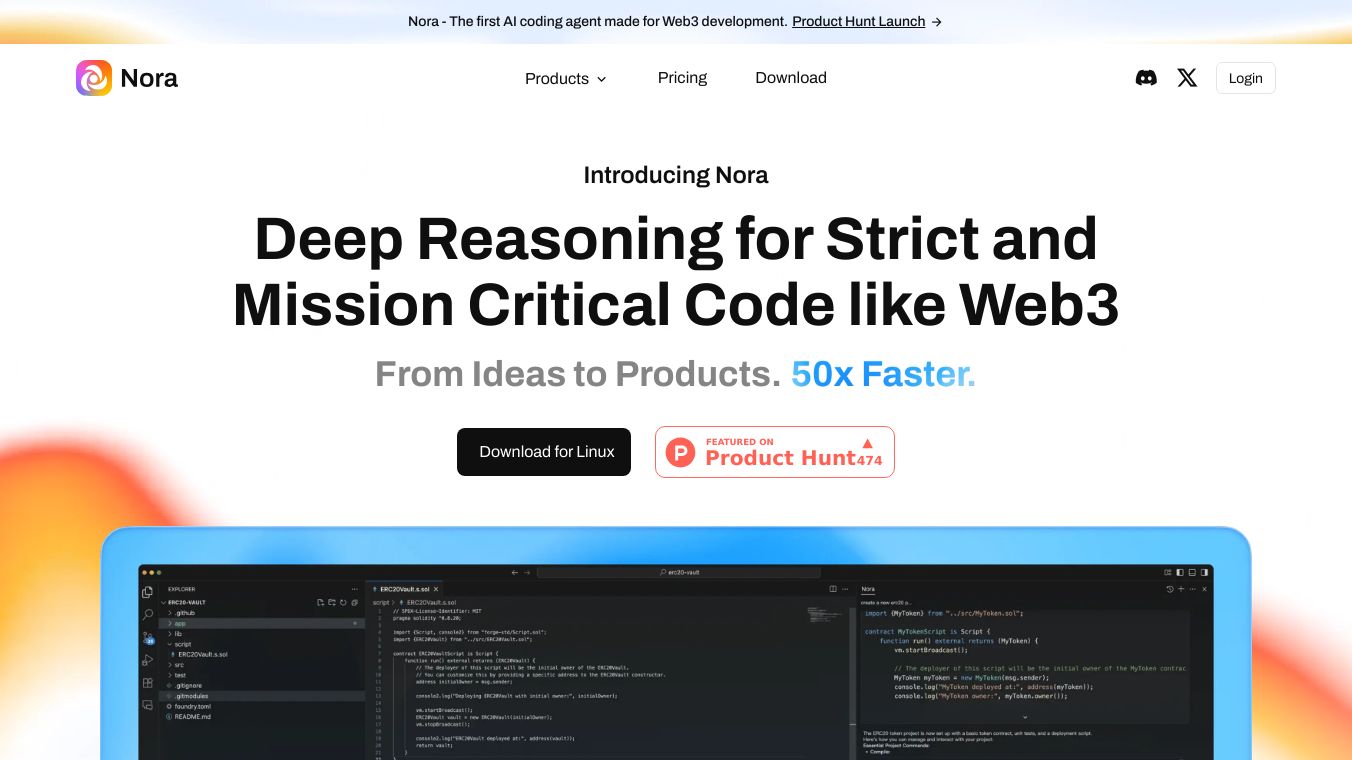1352x760 pixels.
Task: Click the Login button
Action: (1245, 78)
